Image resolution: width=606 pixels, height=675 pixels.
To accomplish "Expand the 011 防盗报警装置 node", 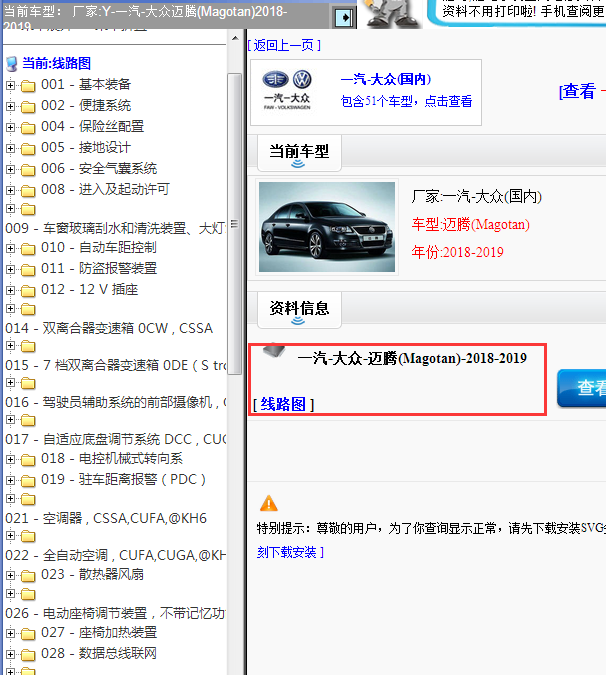I will pyautogui.click(x=10, y=269).
